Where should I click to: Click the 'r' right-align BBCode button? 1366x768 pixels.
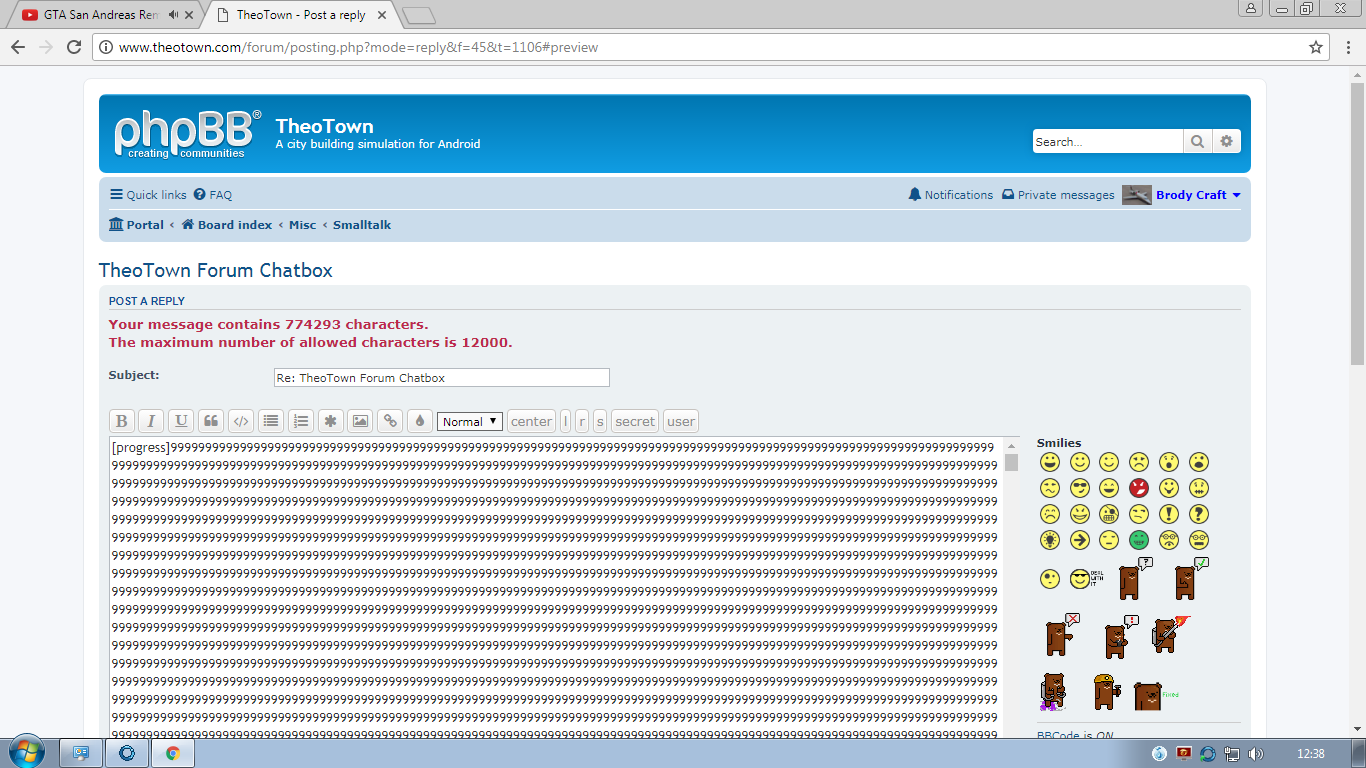click(582, 421)
